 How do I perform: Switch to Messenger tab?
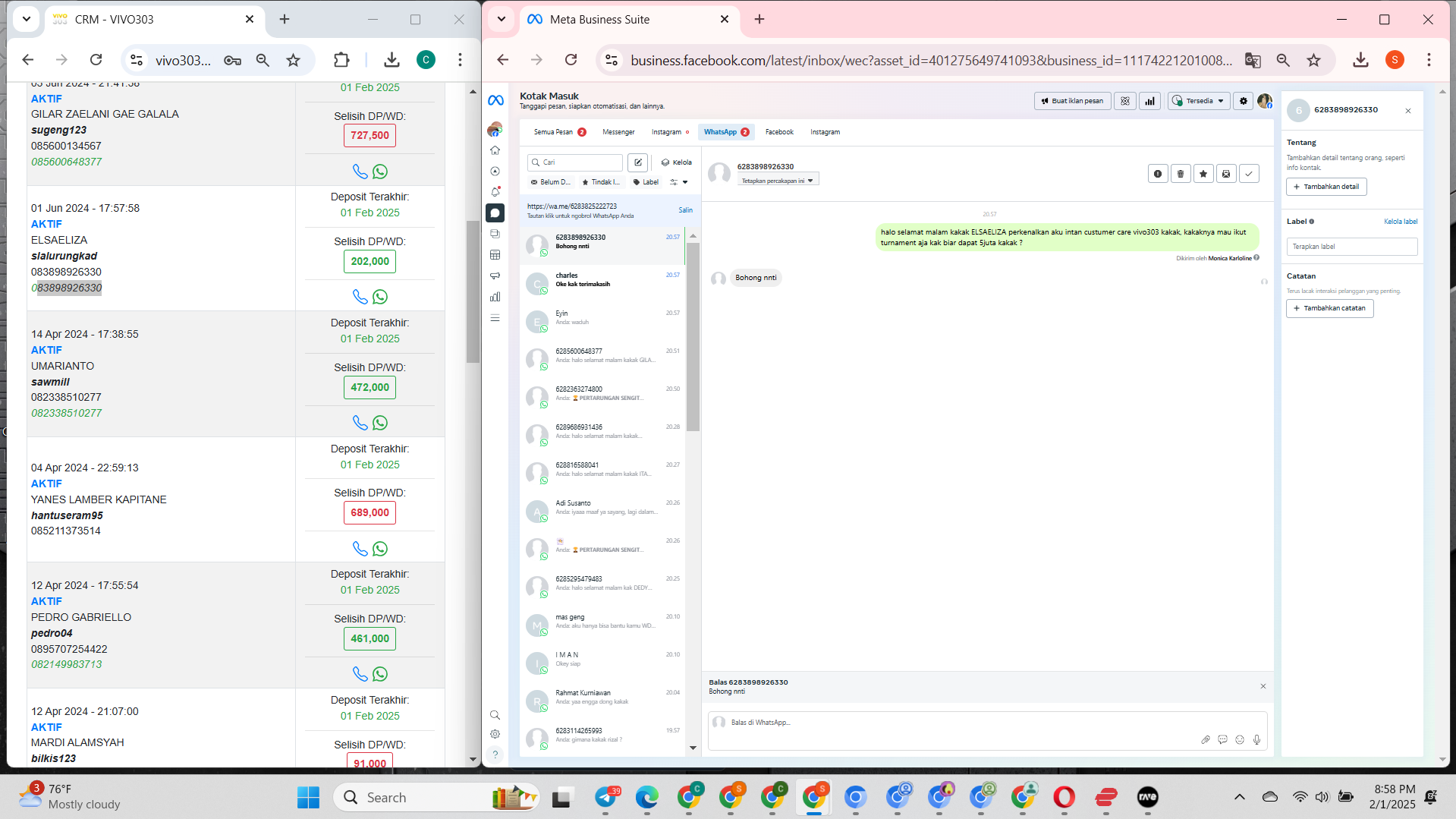tap(618, 132)
